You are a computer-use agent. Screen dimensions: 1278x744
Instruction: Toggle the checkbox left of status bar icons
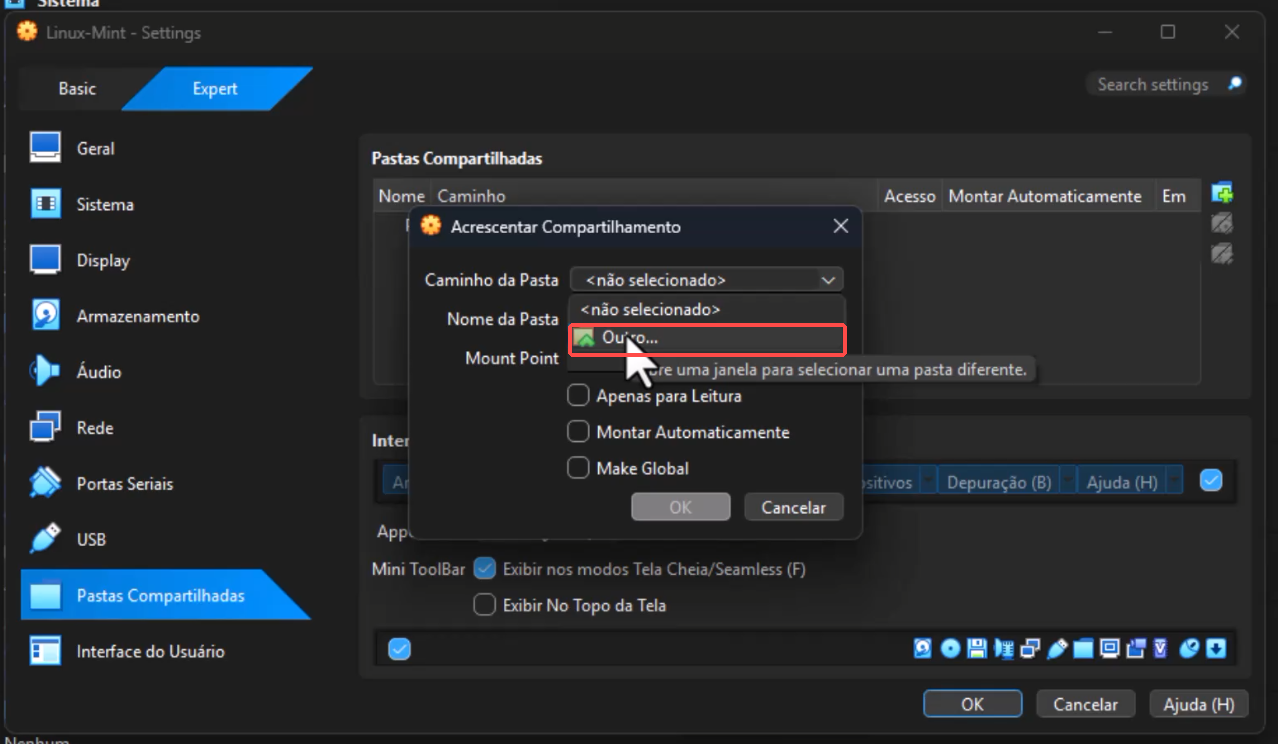point(399,649)
